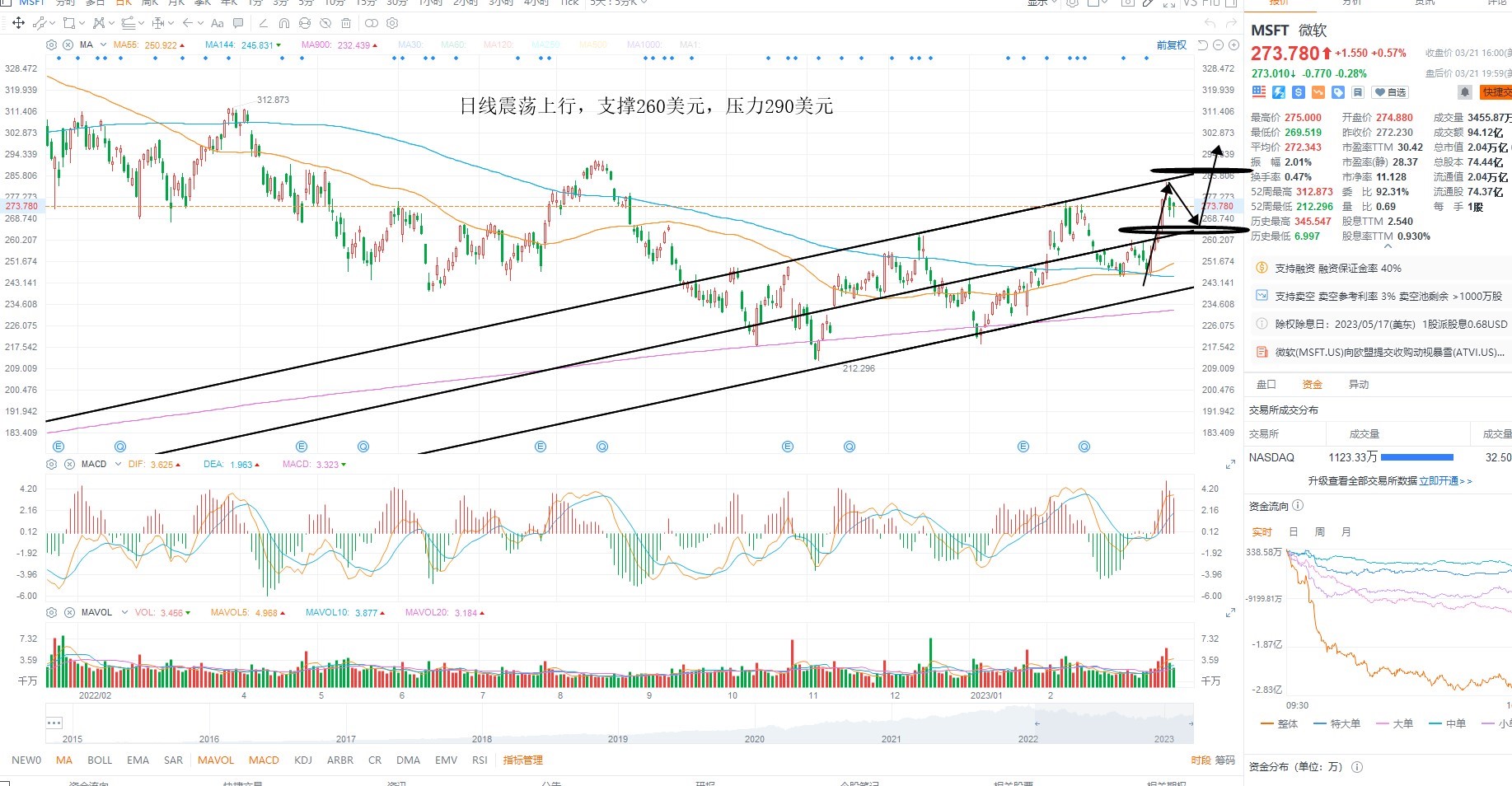
Task: Toggle 自选 watchlist heart button
Action: coord(1391,92)
